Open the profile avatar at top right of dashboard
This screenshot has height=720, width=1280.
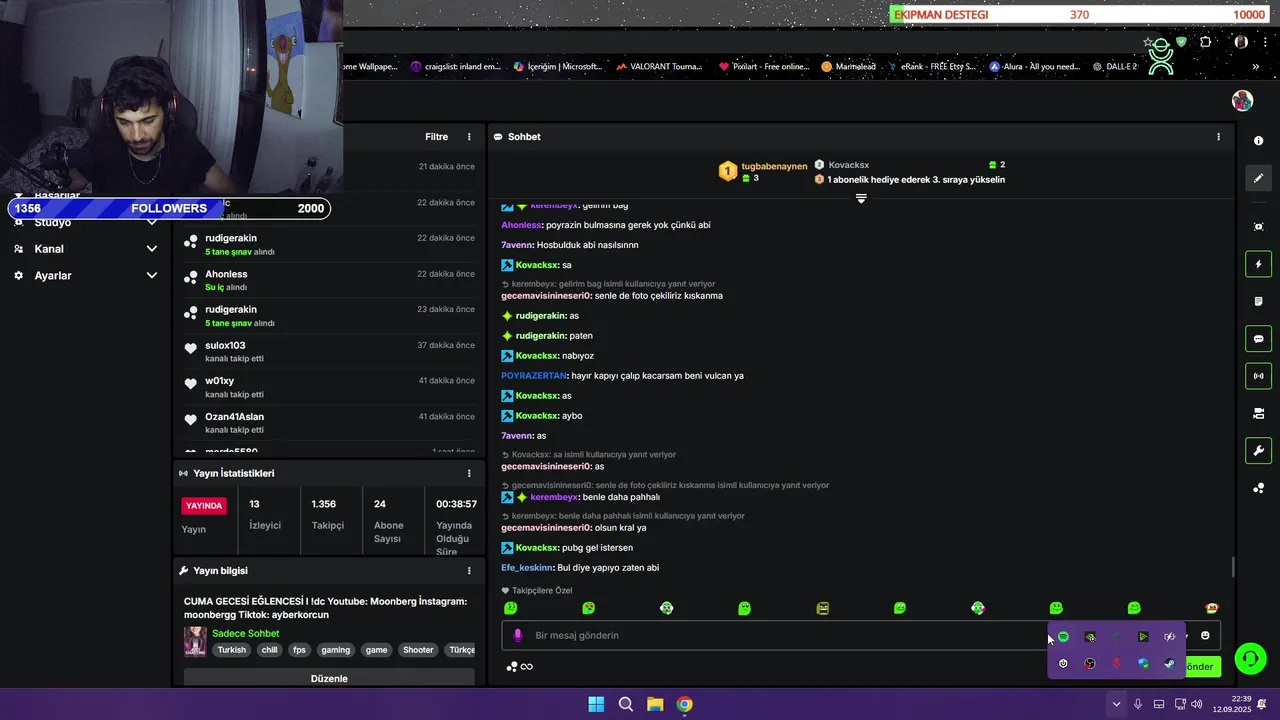1242,101
